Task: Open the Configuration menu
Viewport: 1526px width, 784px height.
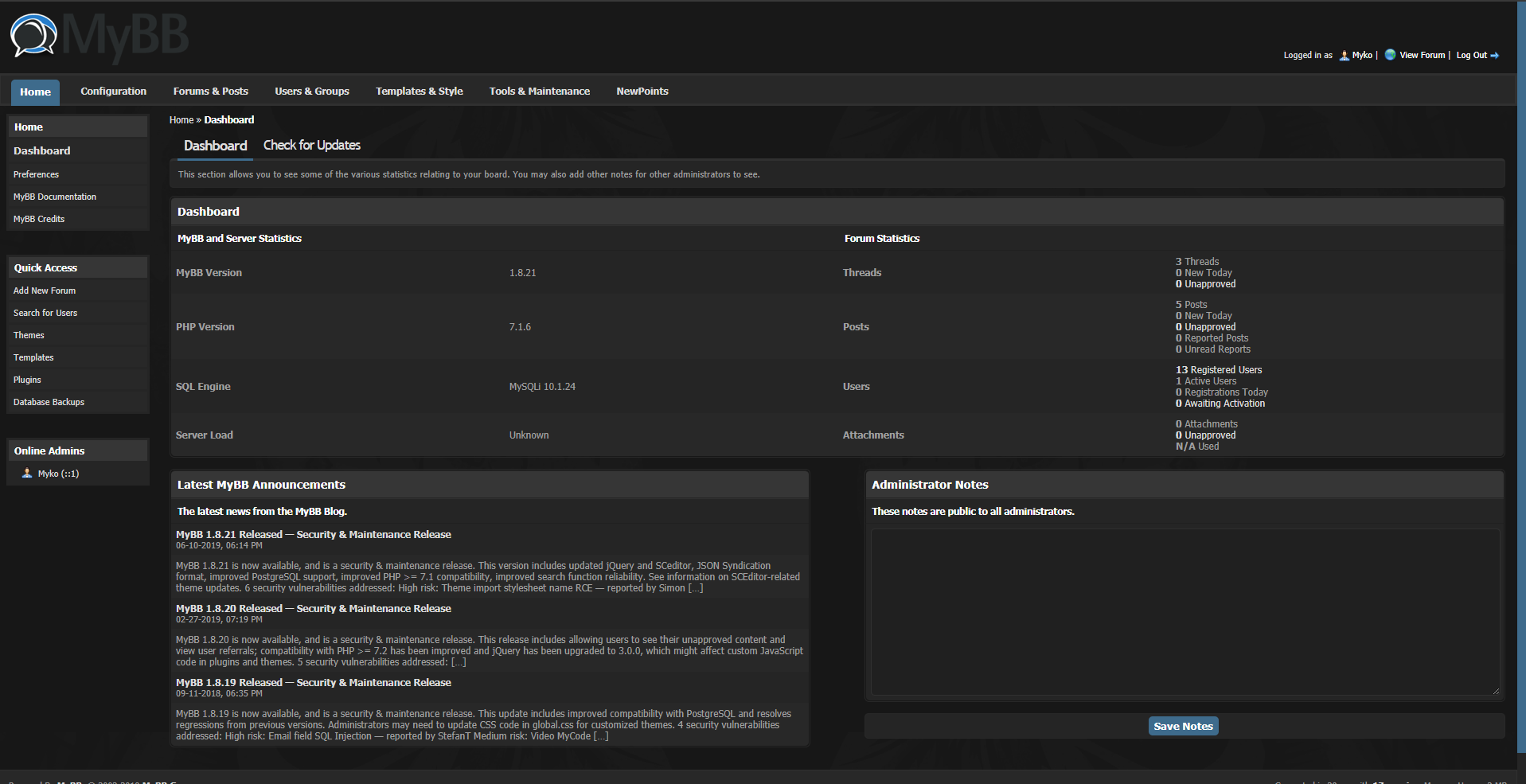Action: click(x=113, y=92)
